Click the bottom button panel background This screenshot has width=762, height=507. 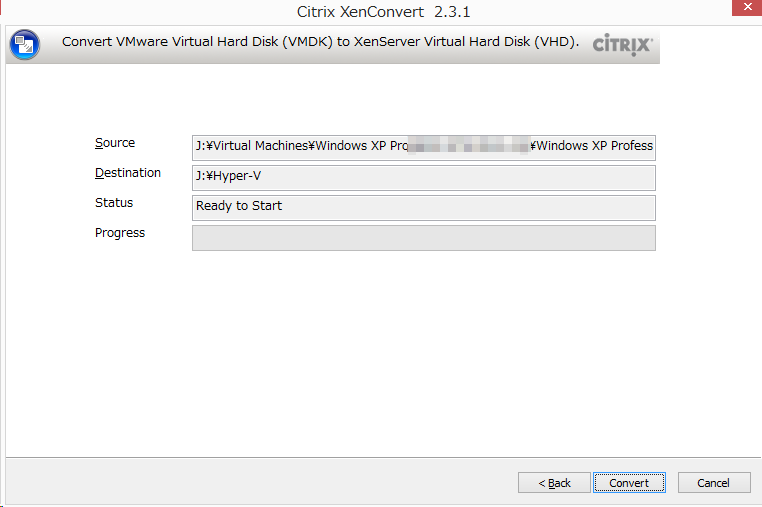coord(260,482)
